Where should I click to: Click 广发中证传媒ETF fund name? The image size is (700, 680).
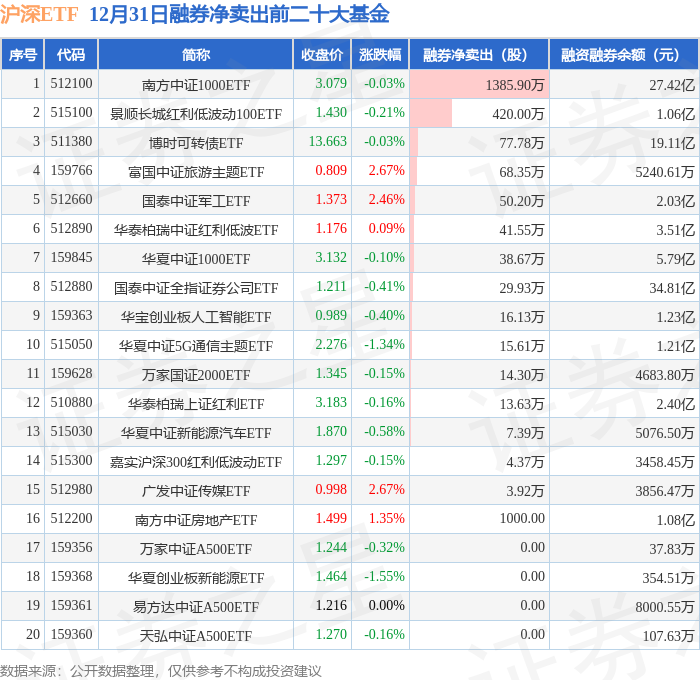coord(196,491)
